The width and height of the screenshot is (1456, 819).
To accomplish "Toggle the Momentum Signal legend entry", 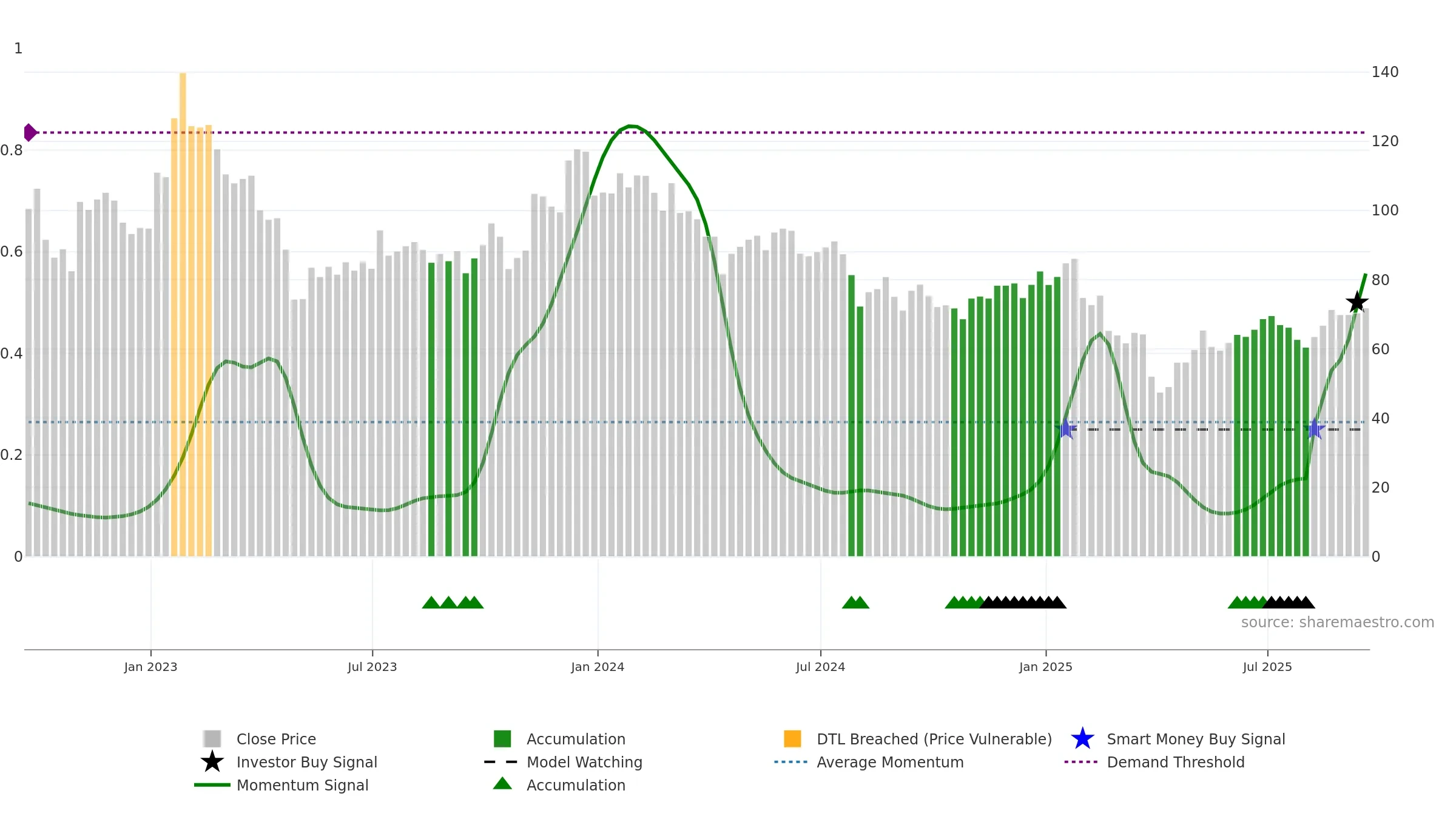I will click(302, 785).
